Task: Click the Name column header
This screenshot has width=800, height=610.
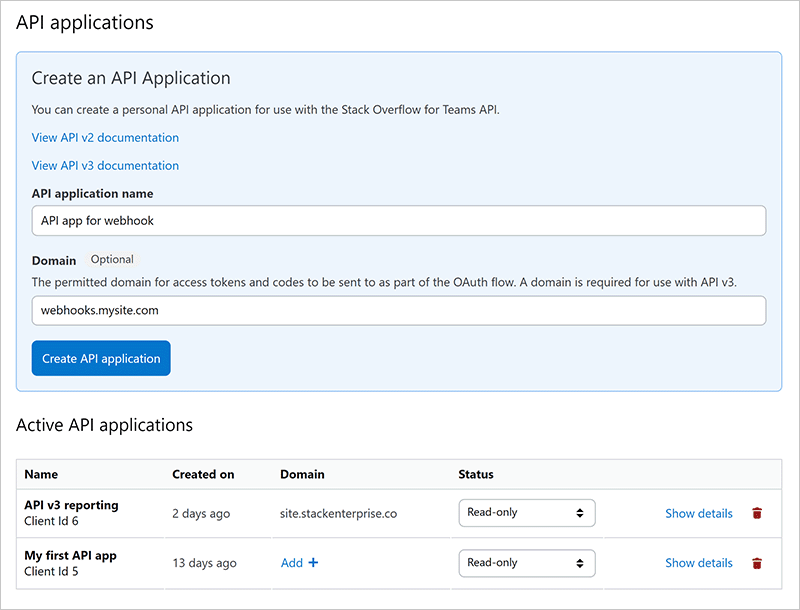Action: (42, 474)
